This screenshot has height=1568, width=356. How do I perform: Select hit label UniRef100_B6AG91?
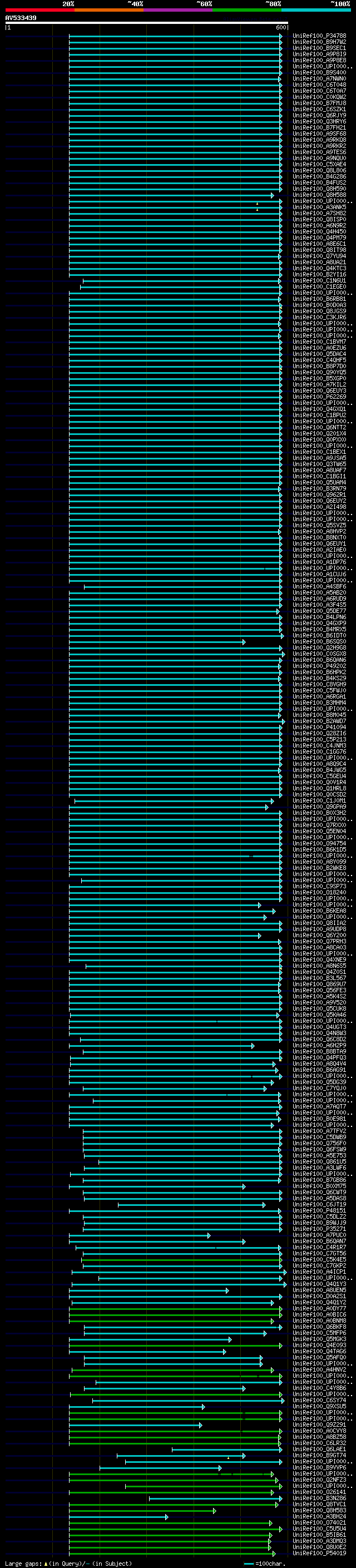pos(319,1070)
